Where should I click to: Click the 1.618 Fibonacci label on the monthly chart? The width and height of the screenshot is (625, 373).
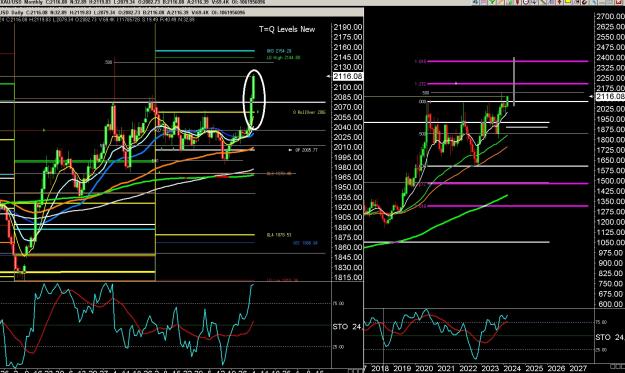pyautogui.click(x=421, y=61)
